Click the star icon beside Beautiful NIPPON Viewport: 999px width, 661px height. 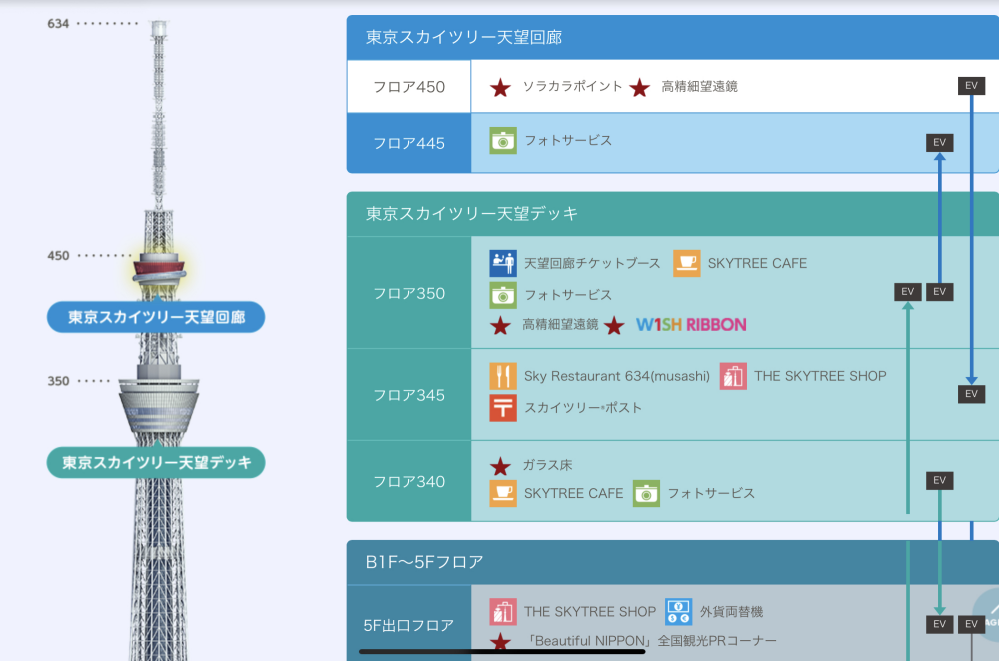coord(500,642)
